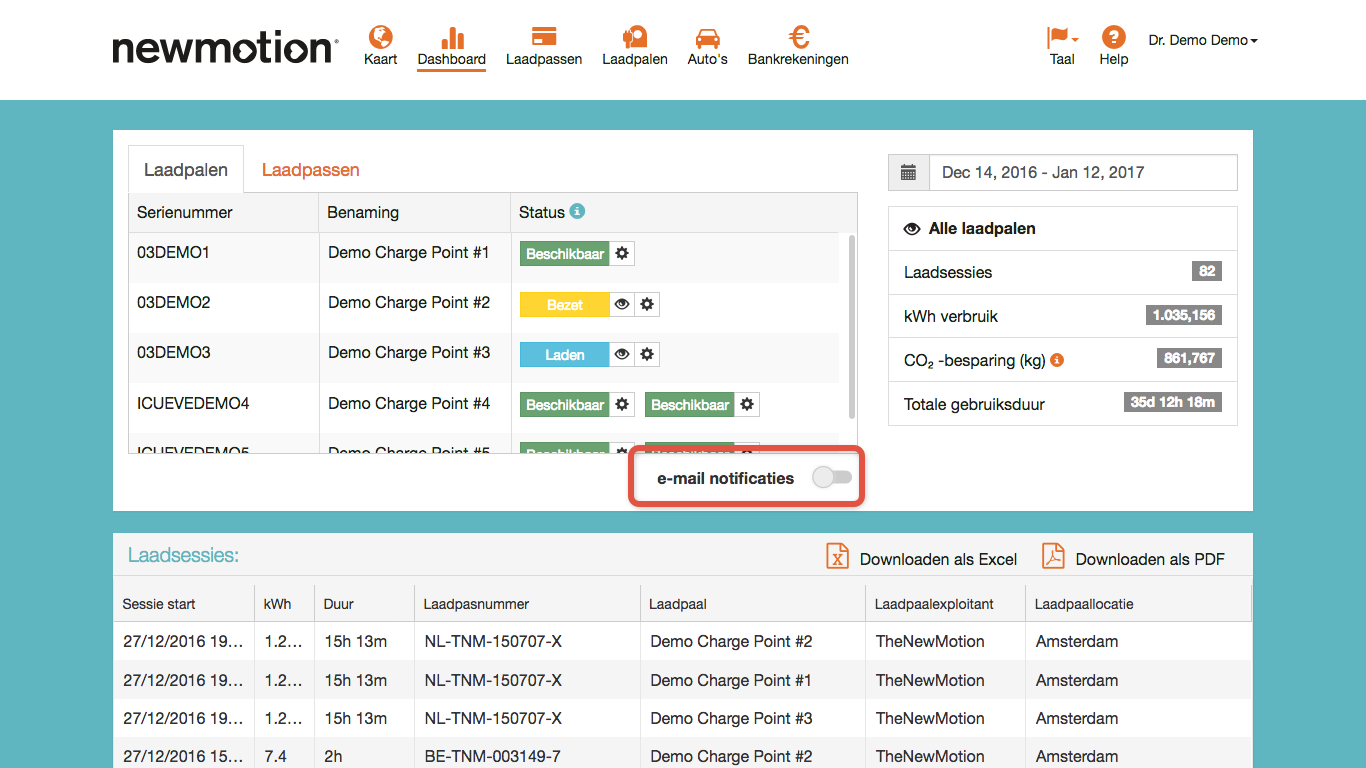The width and height of the screenshot is (1366, 768).
Task: Click the Status info icon
Action: click(577, 211)
